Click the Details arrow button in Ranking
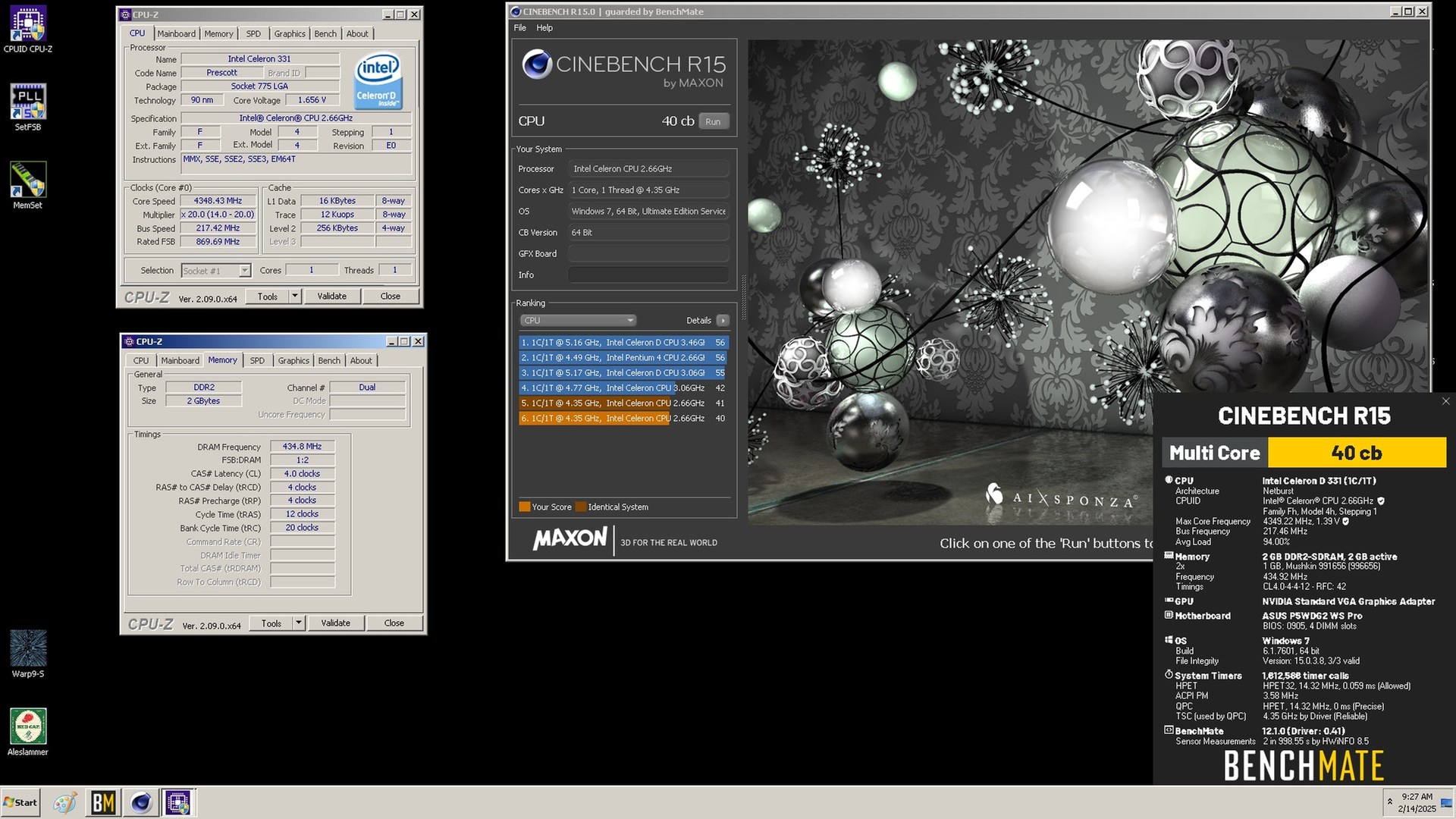 pyautogui.click(x=723, y=320)
